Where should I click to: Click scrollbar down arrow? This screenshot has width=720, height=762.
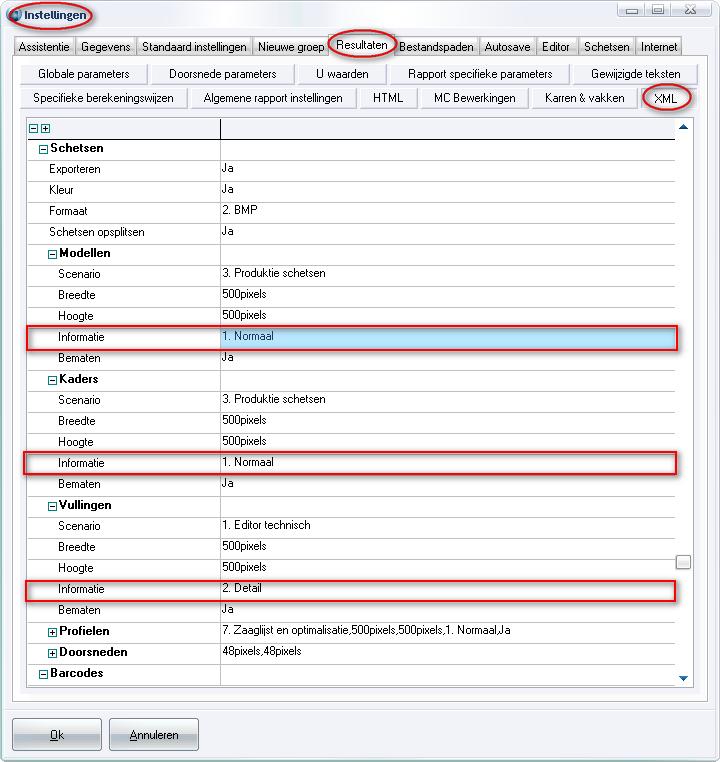(x=683, y=678)
